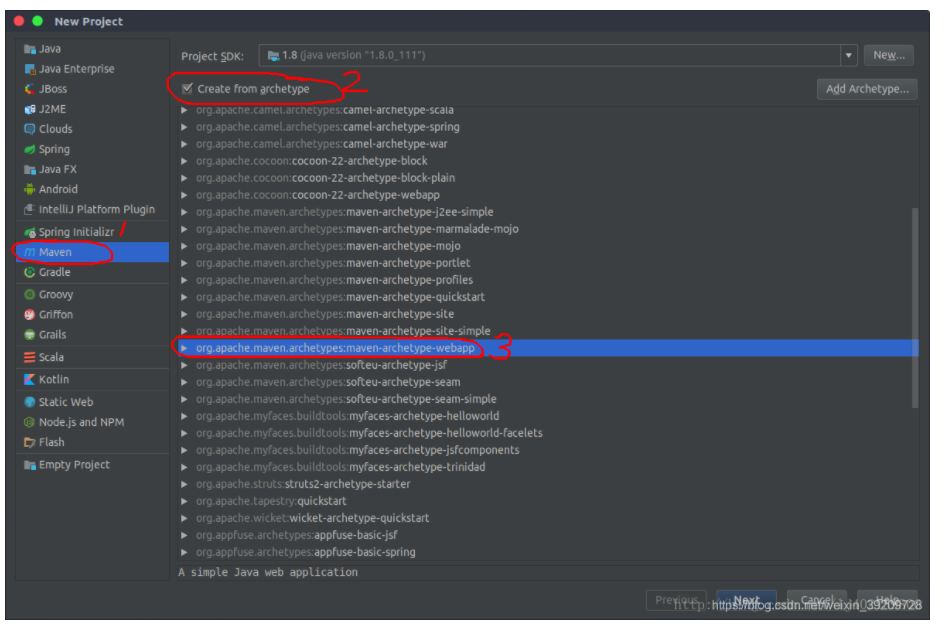The height and width of the screenshot is (640, 945).
Task: Open the Project SDK dropdown arrow
Action: pyautogui.click(x=849, y=56)
